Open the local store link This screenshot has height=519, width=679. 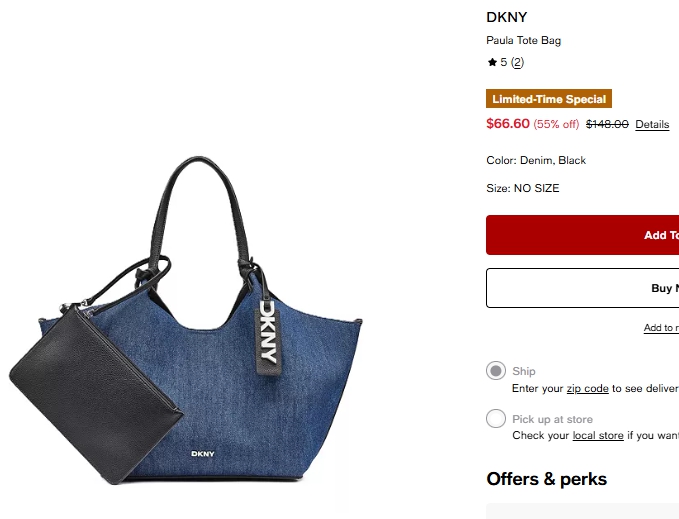pos(598,435)
